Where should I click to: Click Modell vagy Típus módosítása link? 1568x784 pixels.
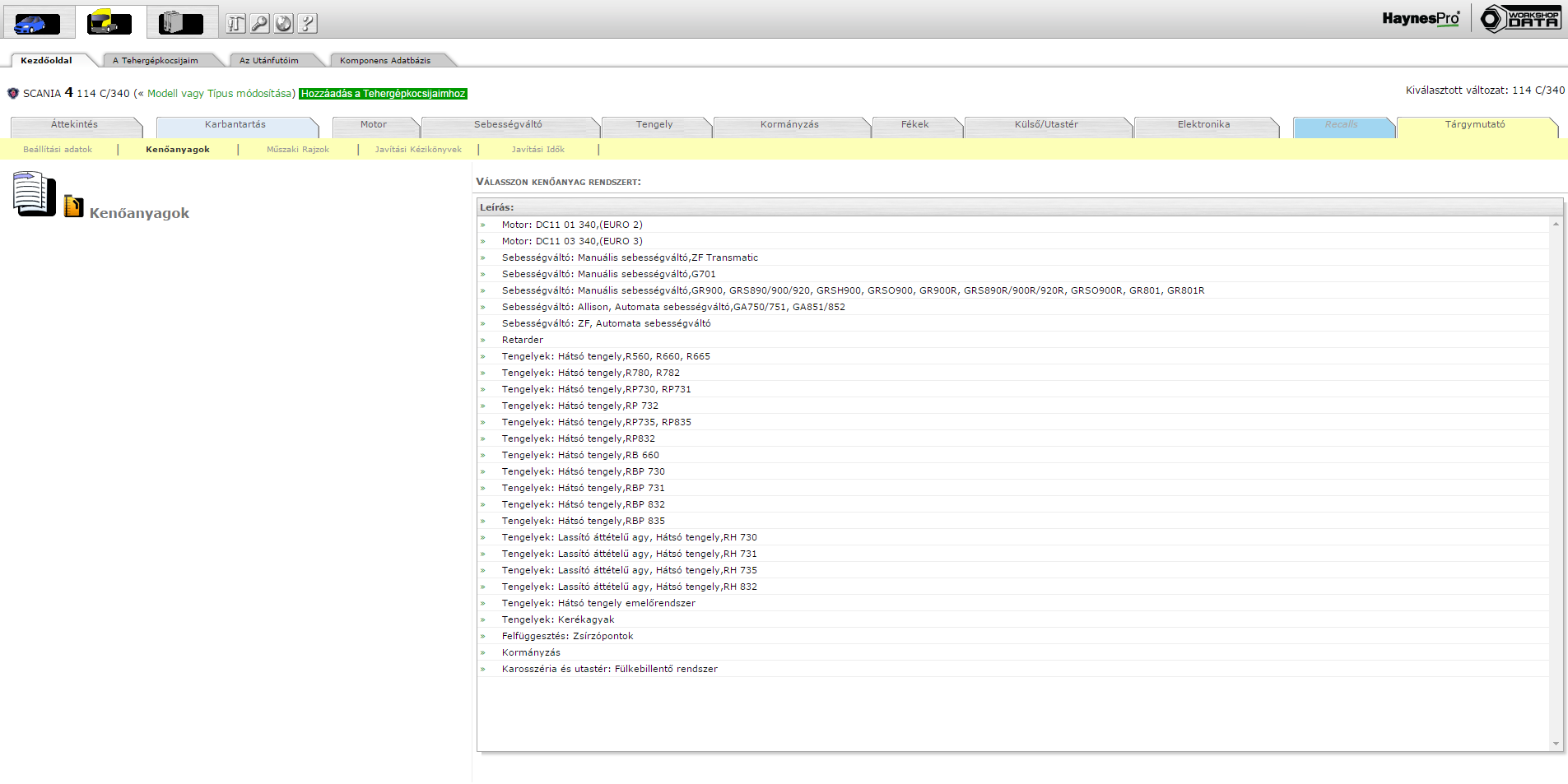(x=221, y=94)
